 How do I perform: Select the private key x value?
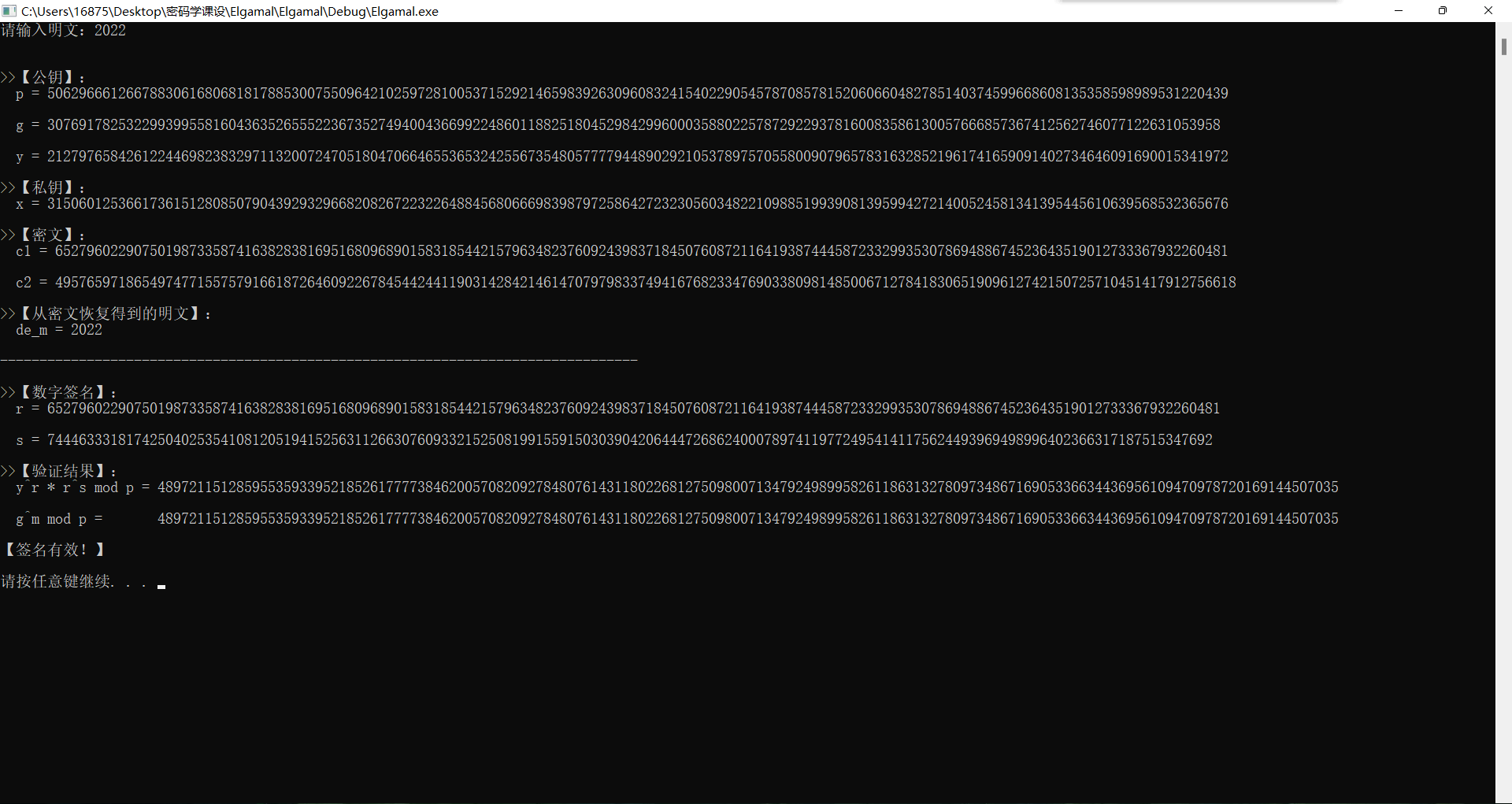click(x=622, y=203)
